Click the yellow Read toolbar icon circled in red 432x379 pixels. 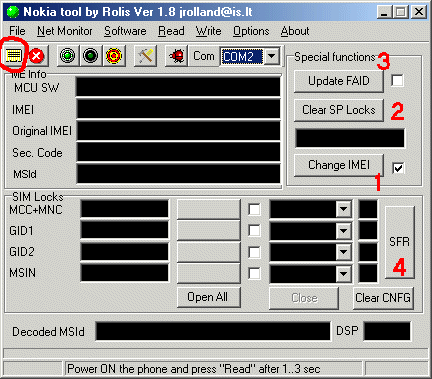(x=14, y=56)
